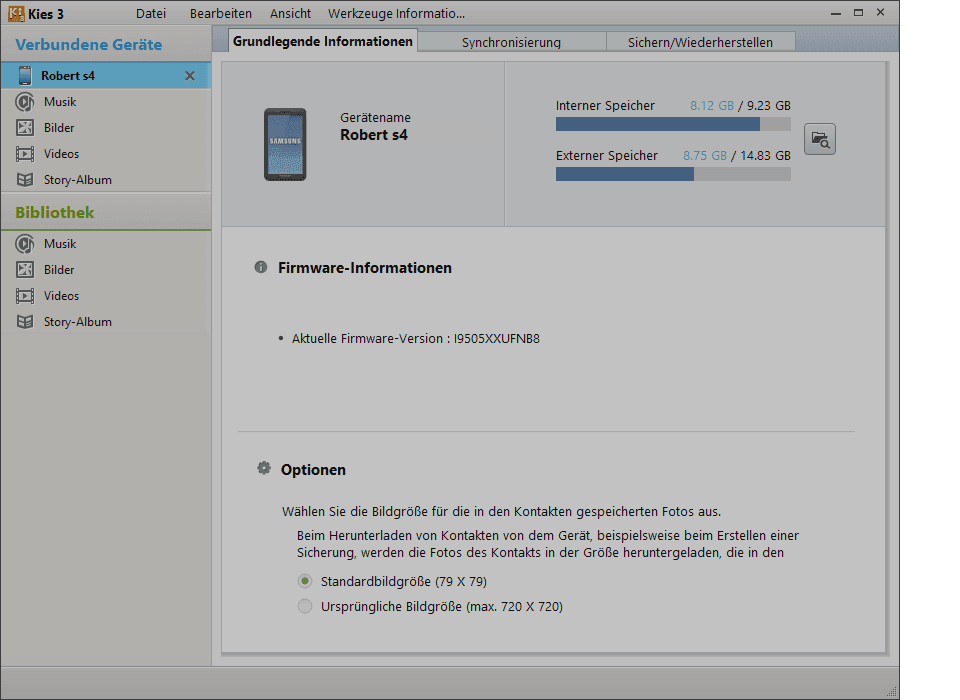Click device name Robert s4 in info panel

click(373, 135)
